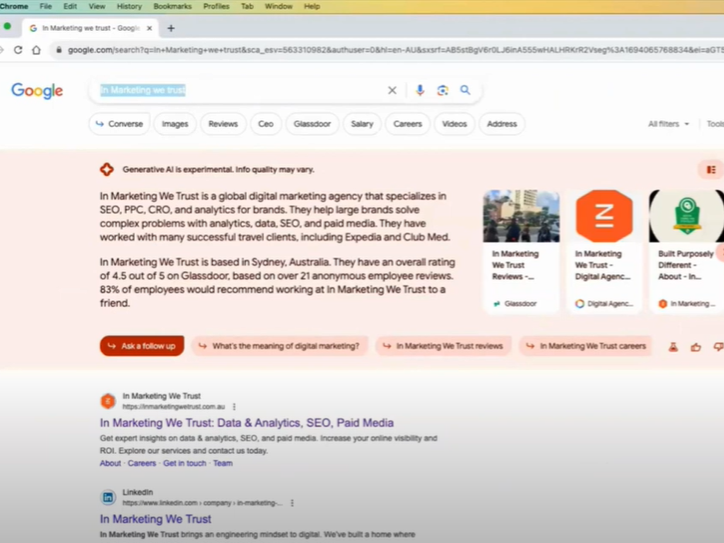Screen dimensions: 724x543
Task: Choose In Marketing We Trust reviews suggestion
Action: [x=443, y=346]
